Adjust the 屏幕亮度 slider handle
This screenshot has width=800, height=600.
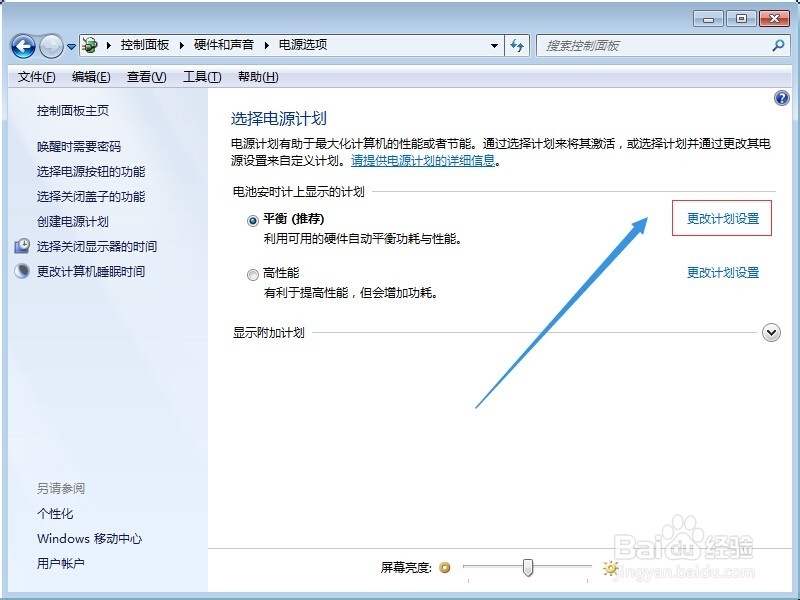click(529, 567)
